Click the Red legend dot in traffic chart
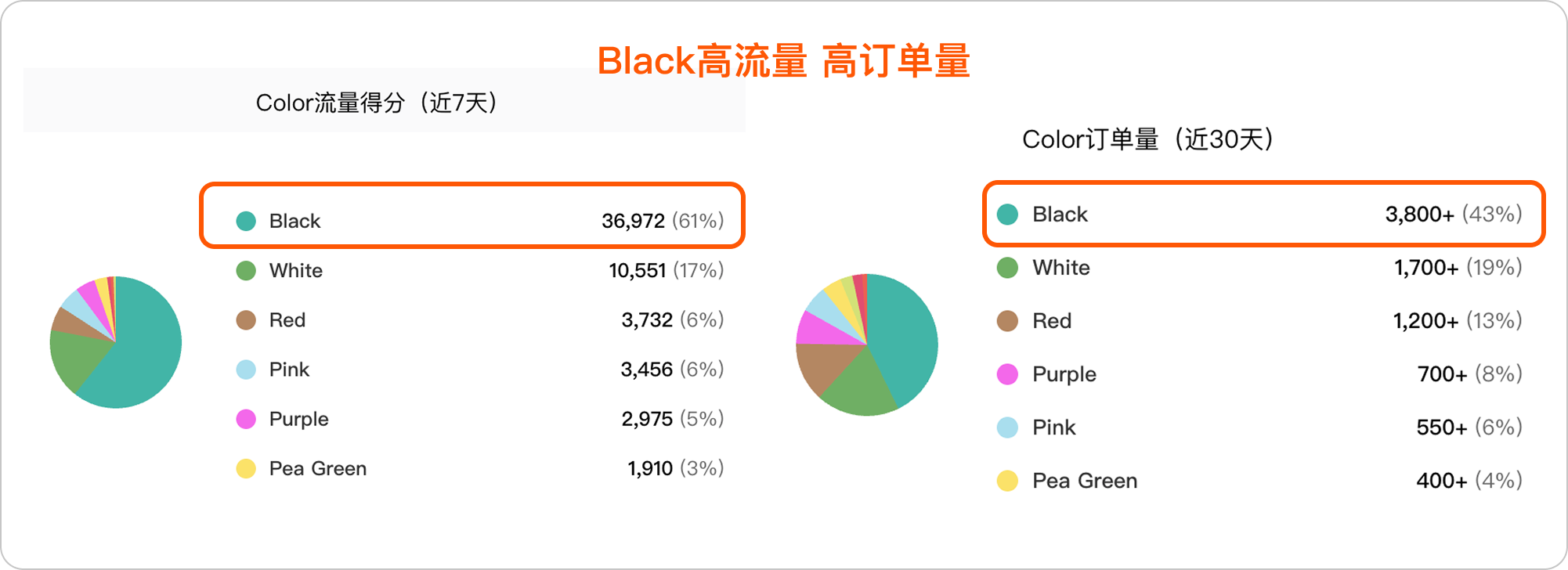The image size is (1568, 570). (x=246, y=320)
